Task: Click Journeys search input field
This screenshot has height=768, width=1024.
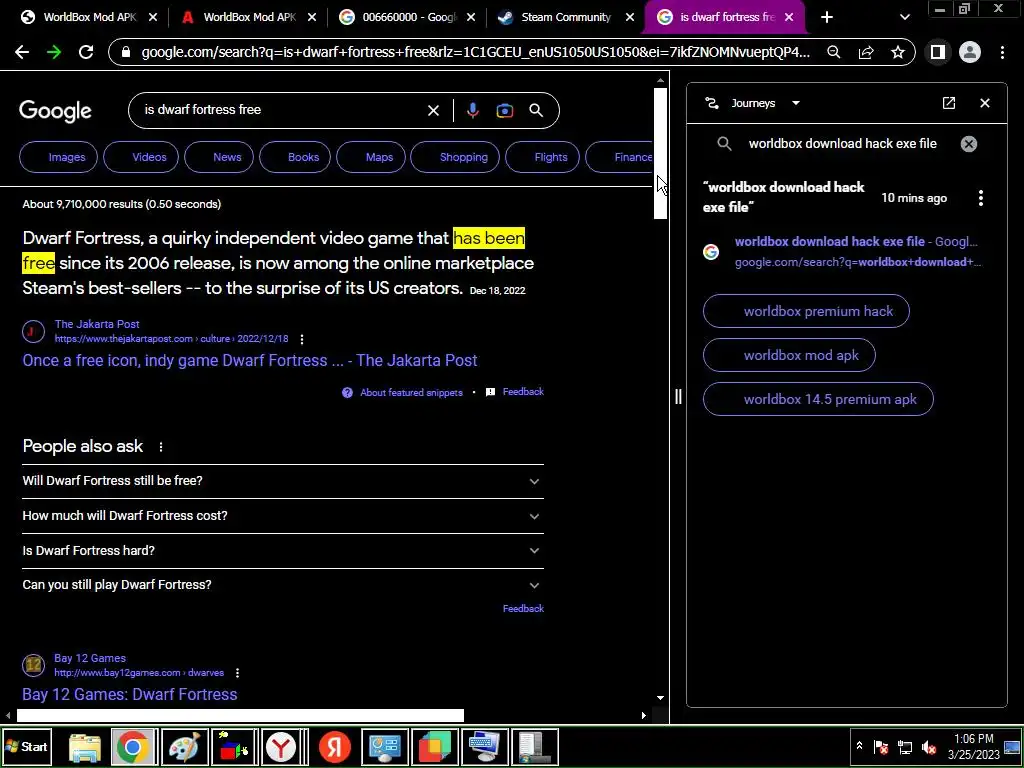Action: click(x=842, y=144)
